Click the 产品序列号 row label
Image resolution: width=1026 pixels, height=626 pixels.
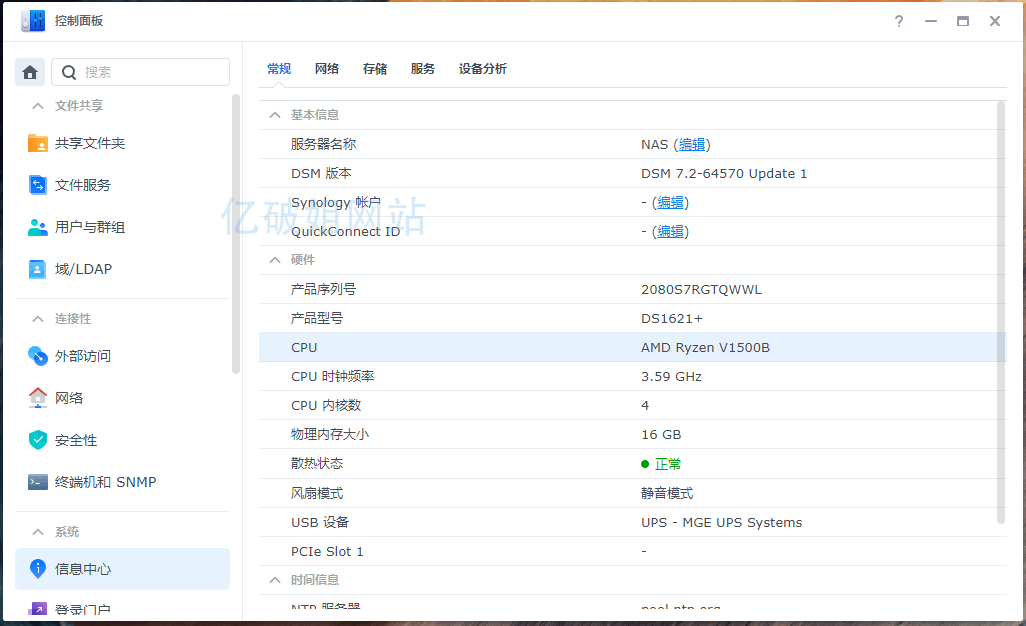click(x=323, y=289)
